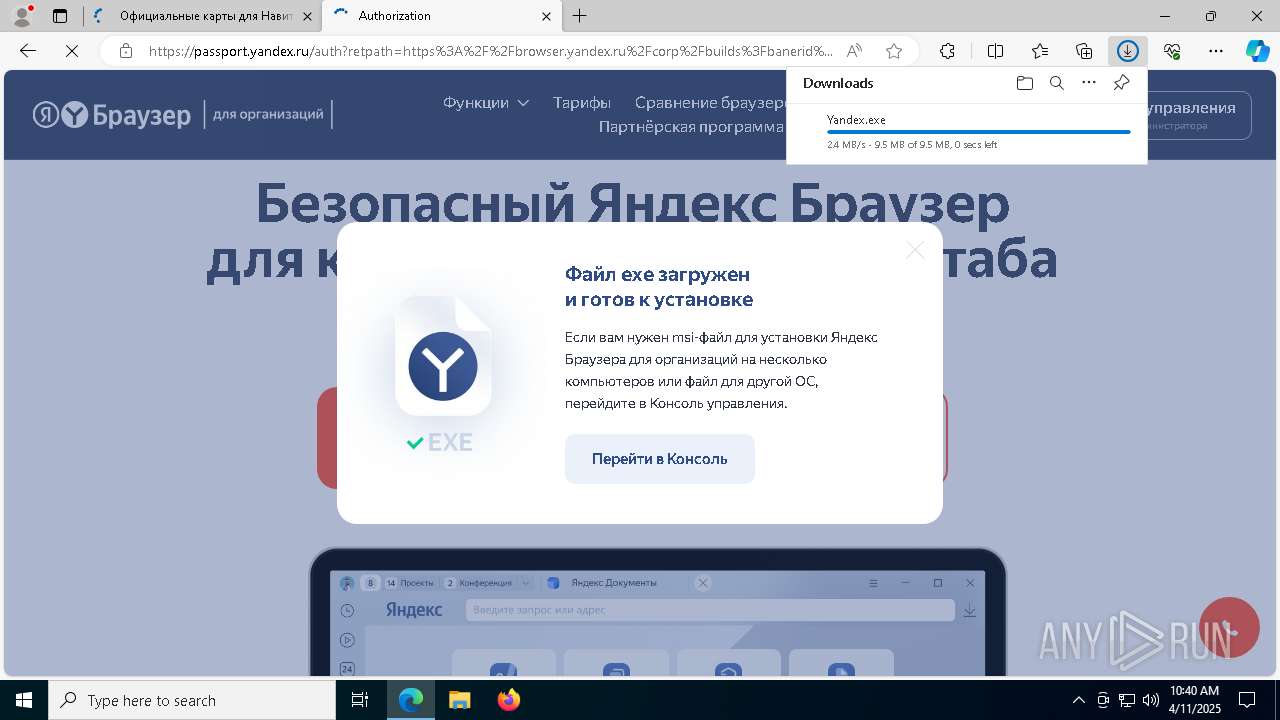Search downloads with the magnifier icon
The width and height of the screenshot is (1280, 720).
1057,83
